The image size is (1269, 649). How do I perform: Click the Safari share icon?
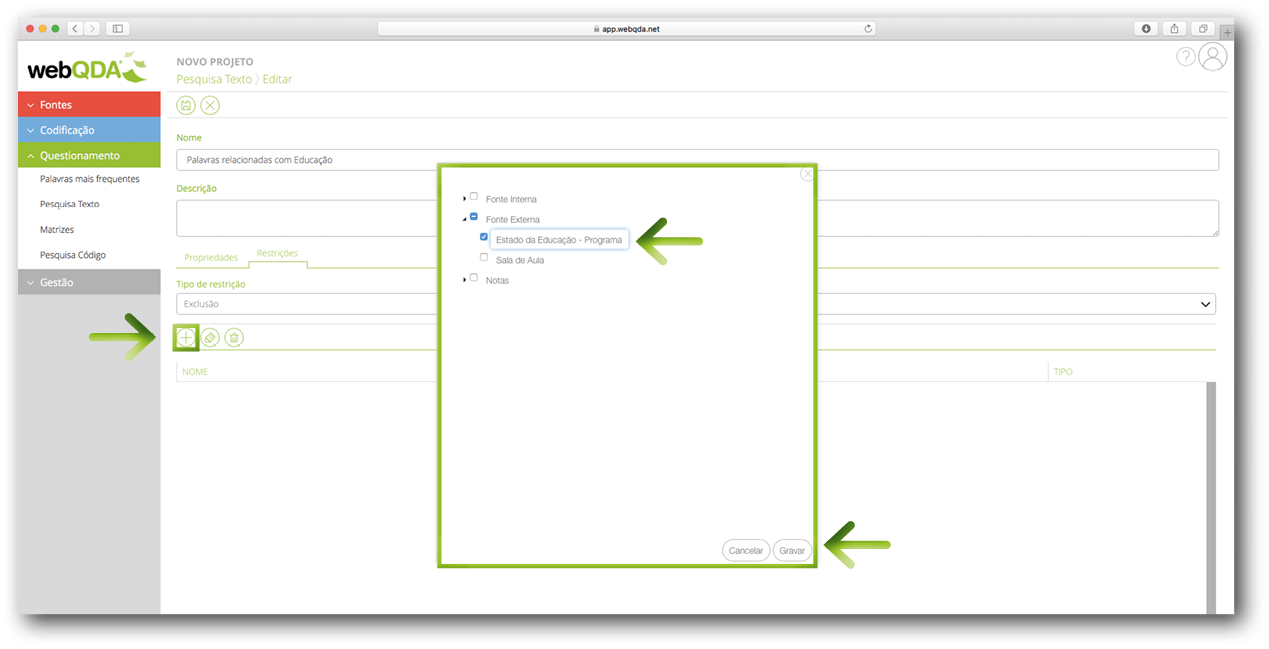coord(1175,29)
